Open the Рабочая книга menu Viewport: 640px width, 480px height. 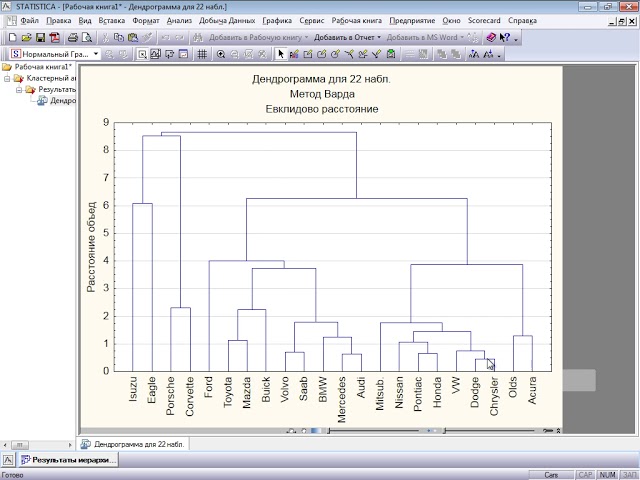(356, 21)
